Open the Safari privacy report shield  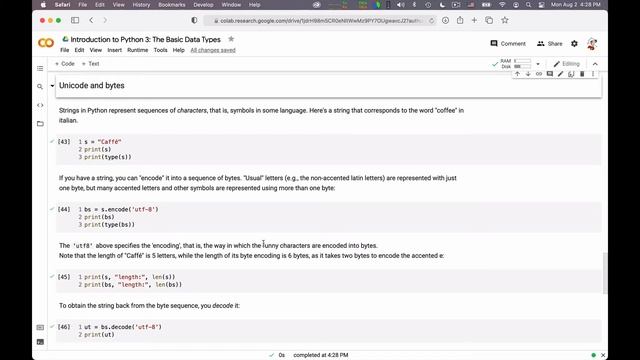(x=194, y=20)
